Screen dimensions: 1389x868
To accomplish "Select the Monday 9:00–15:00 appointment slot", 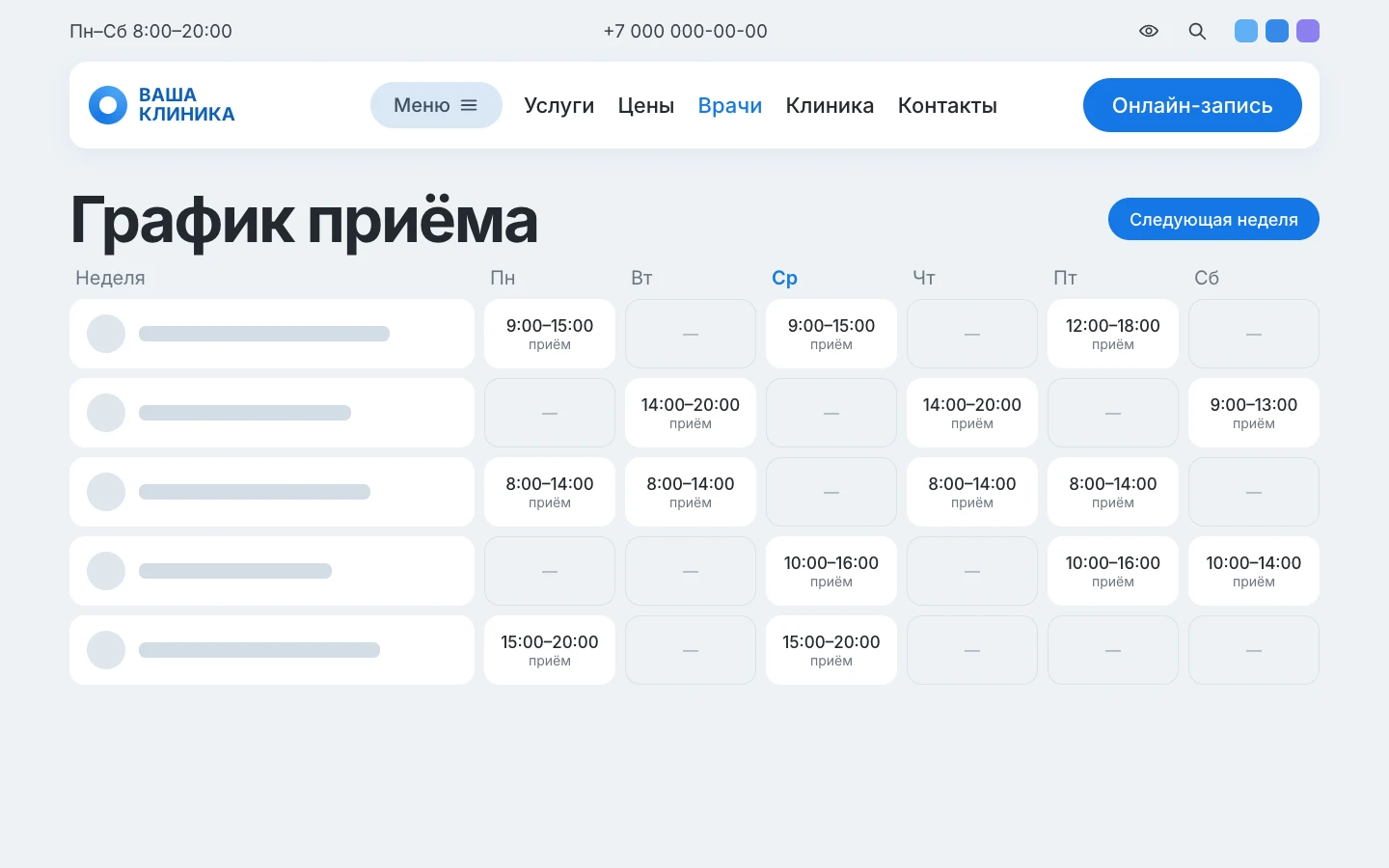I will point(550,334).
